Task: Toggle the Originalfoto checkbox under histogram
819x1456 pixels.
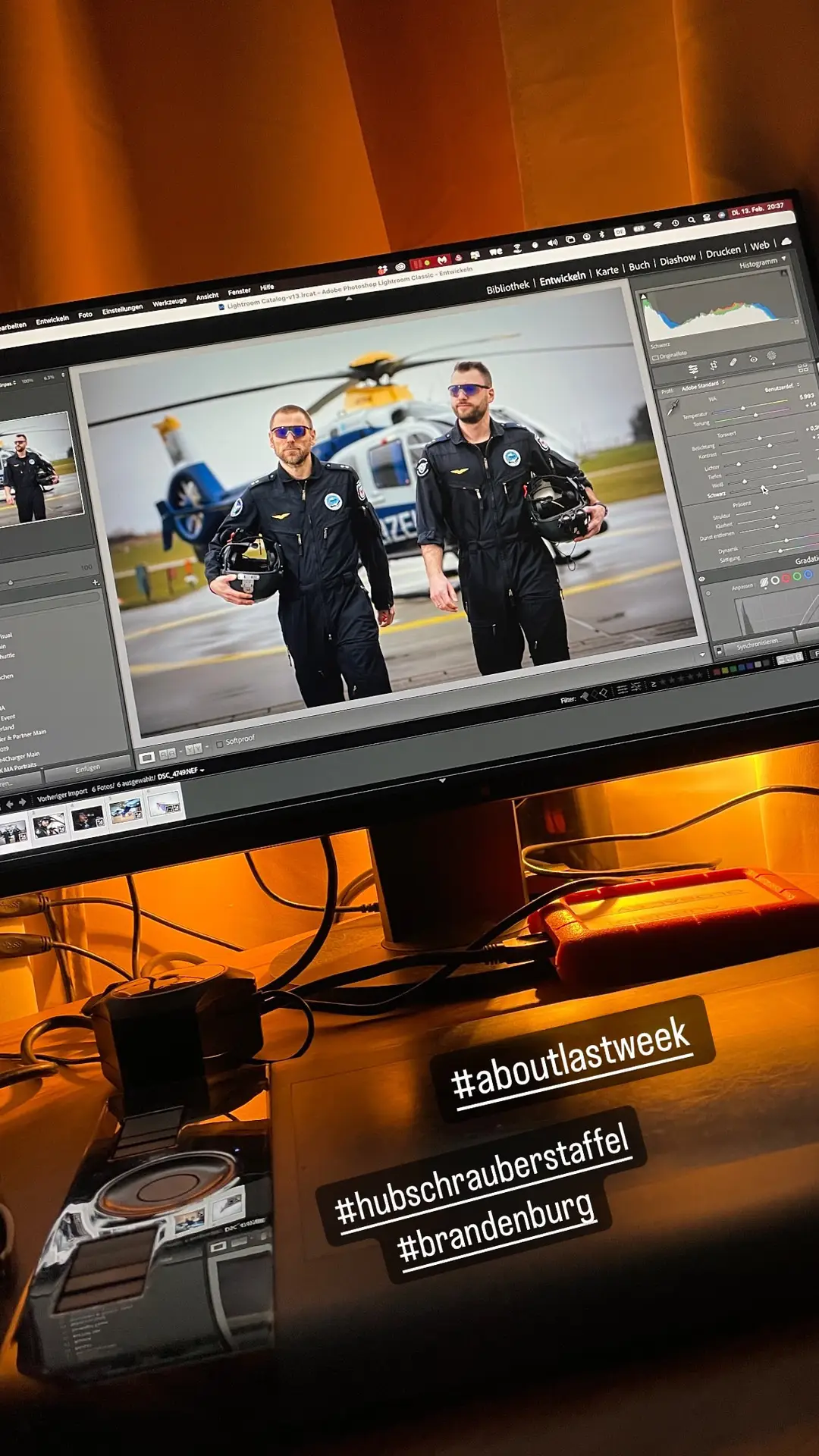Action: point(655,358)
